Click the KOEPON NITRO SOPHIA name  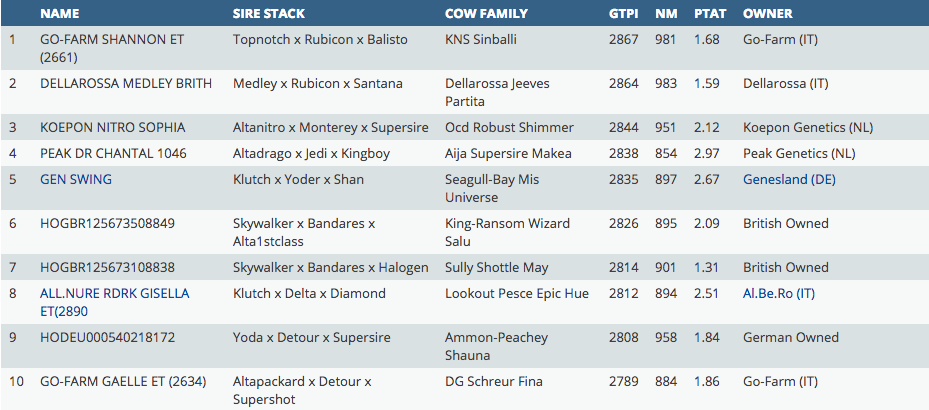[x=112, y=128]
